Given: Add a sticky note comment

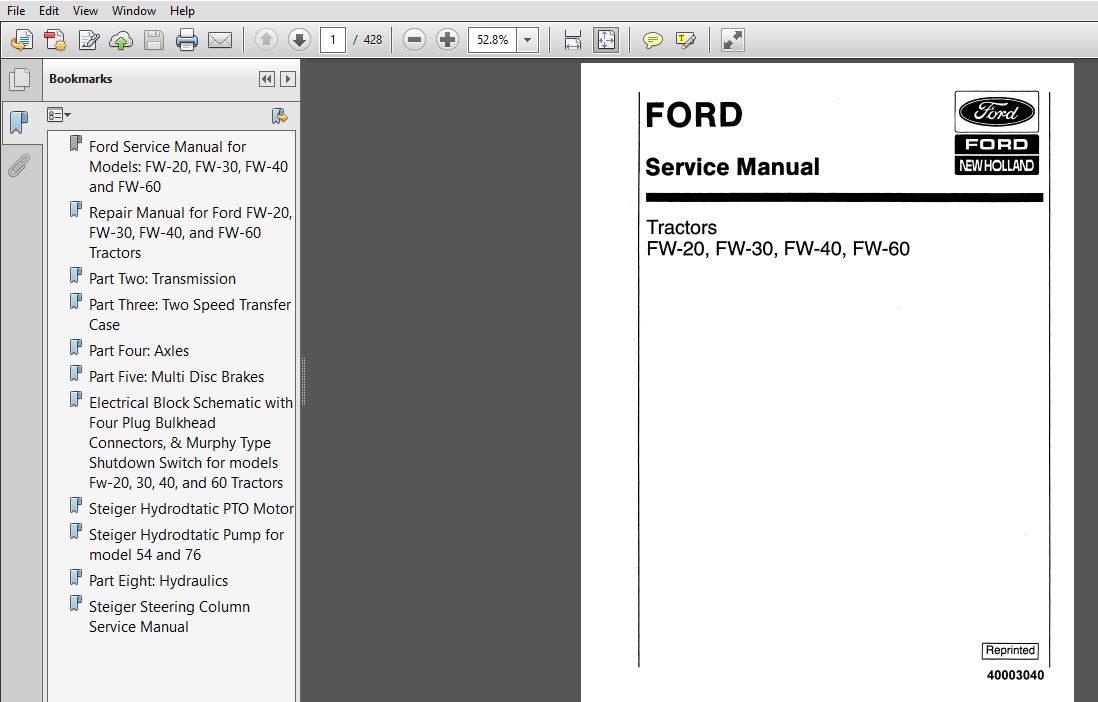Looking at the screenshot, I should tap(653, 40).
